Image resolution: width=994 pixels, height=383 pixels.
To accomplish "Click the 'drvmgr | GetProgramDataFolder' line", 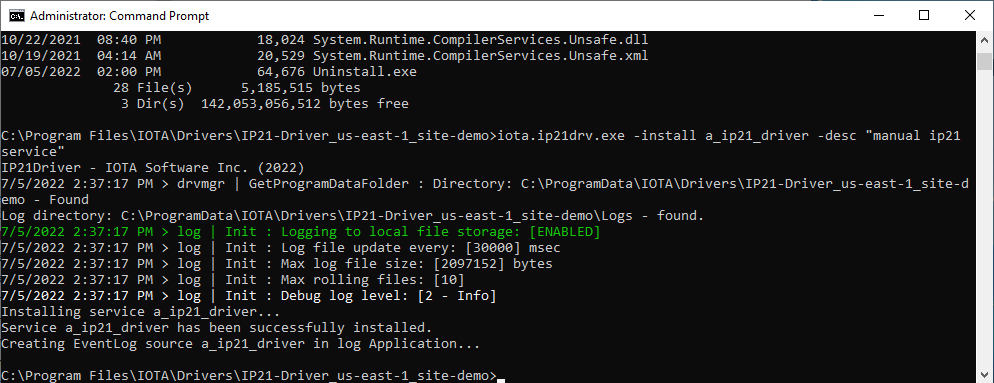I will pos(484,192).
